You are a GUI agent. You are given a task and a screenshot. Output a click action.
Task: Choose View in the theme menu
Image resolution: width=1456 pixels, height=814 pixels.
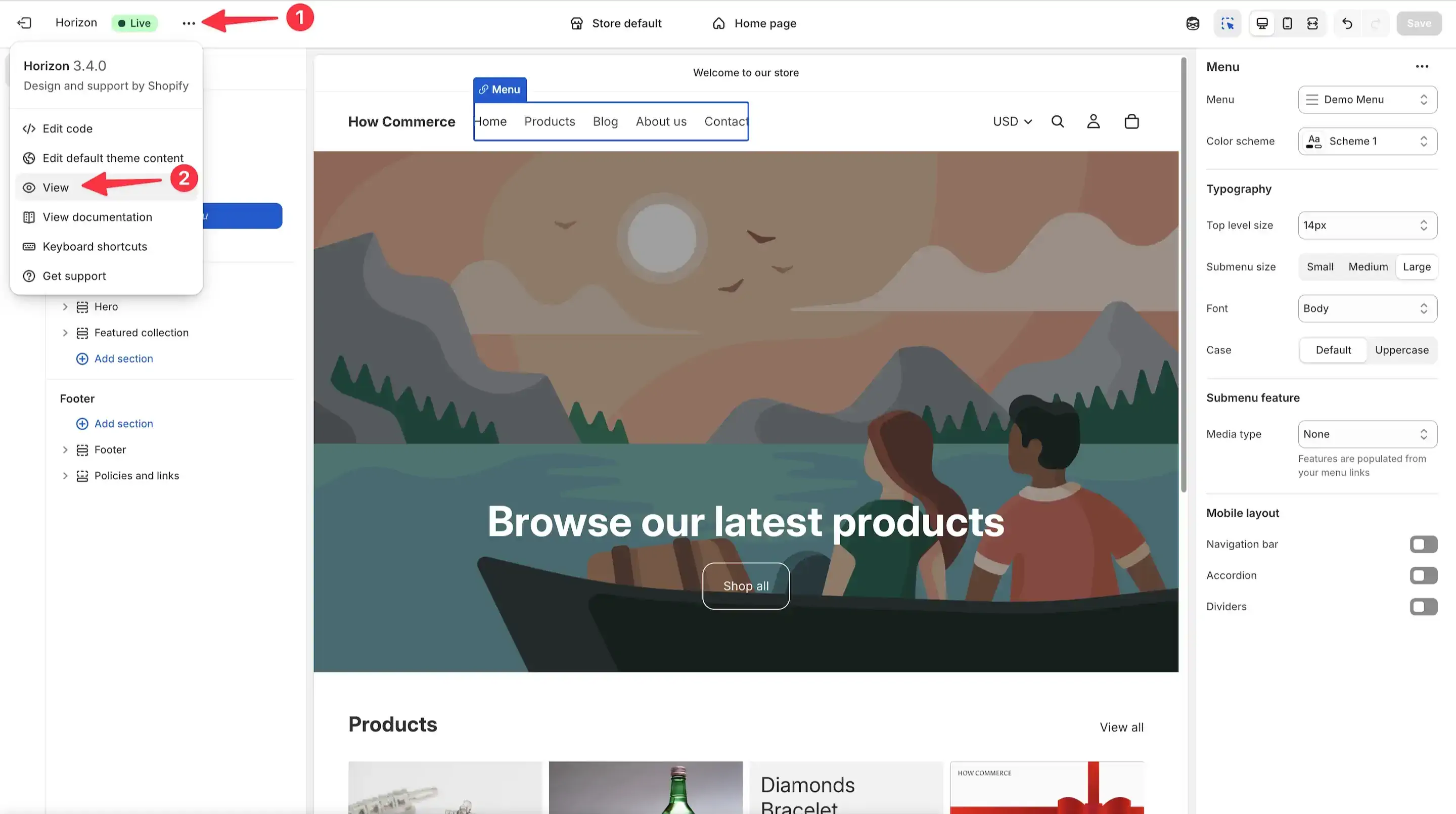click(106, 187)
